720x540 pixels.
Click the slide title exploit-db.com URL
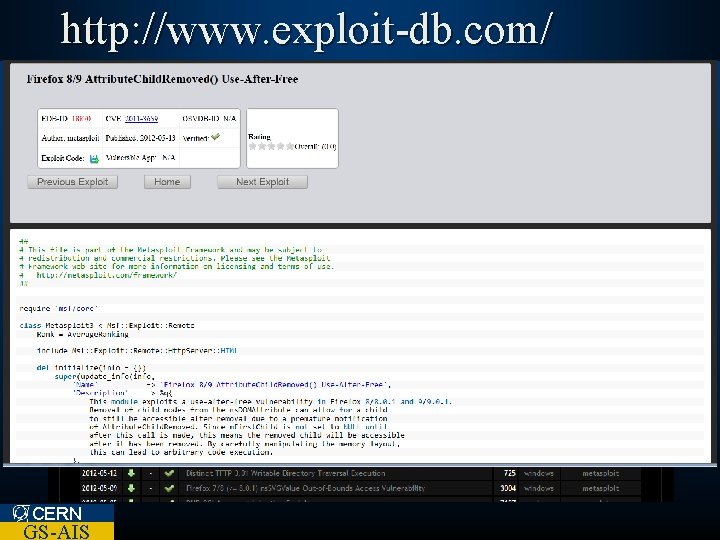(x=306, y=30)
